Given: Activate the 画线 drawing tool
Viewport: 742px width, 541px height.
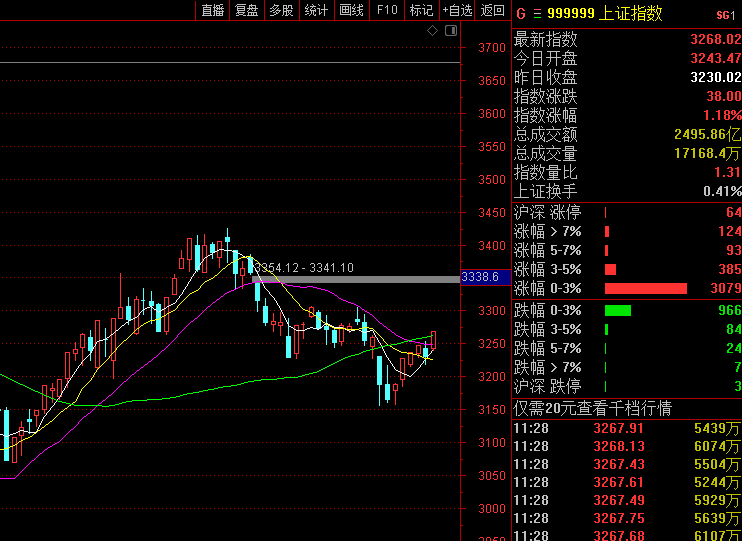Looking at the screenshot, I should pyautogui.click(x=351, y=10).
